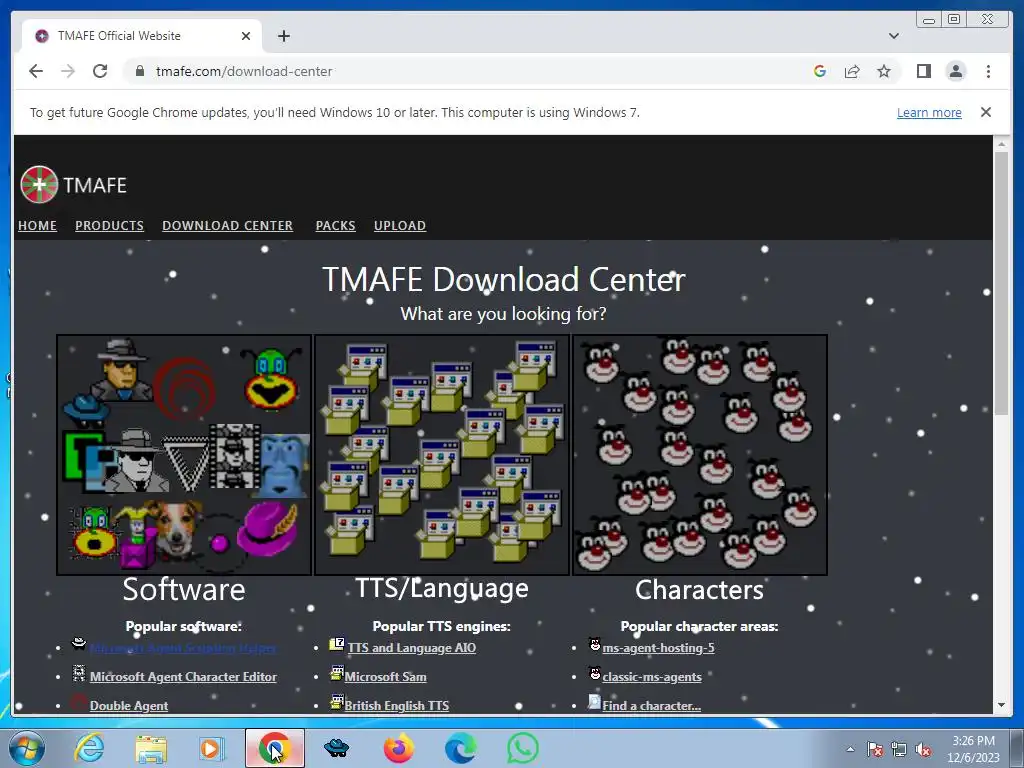
Task: Open the PRODUCTS navigation link
Action: 109,225
